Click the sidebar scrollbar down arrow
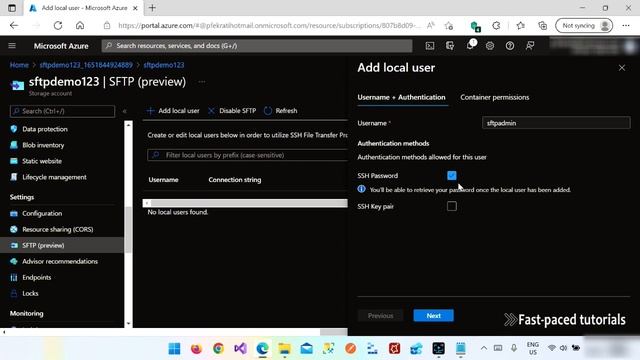The image size is (640, 360). click(128, 324)
